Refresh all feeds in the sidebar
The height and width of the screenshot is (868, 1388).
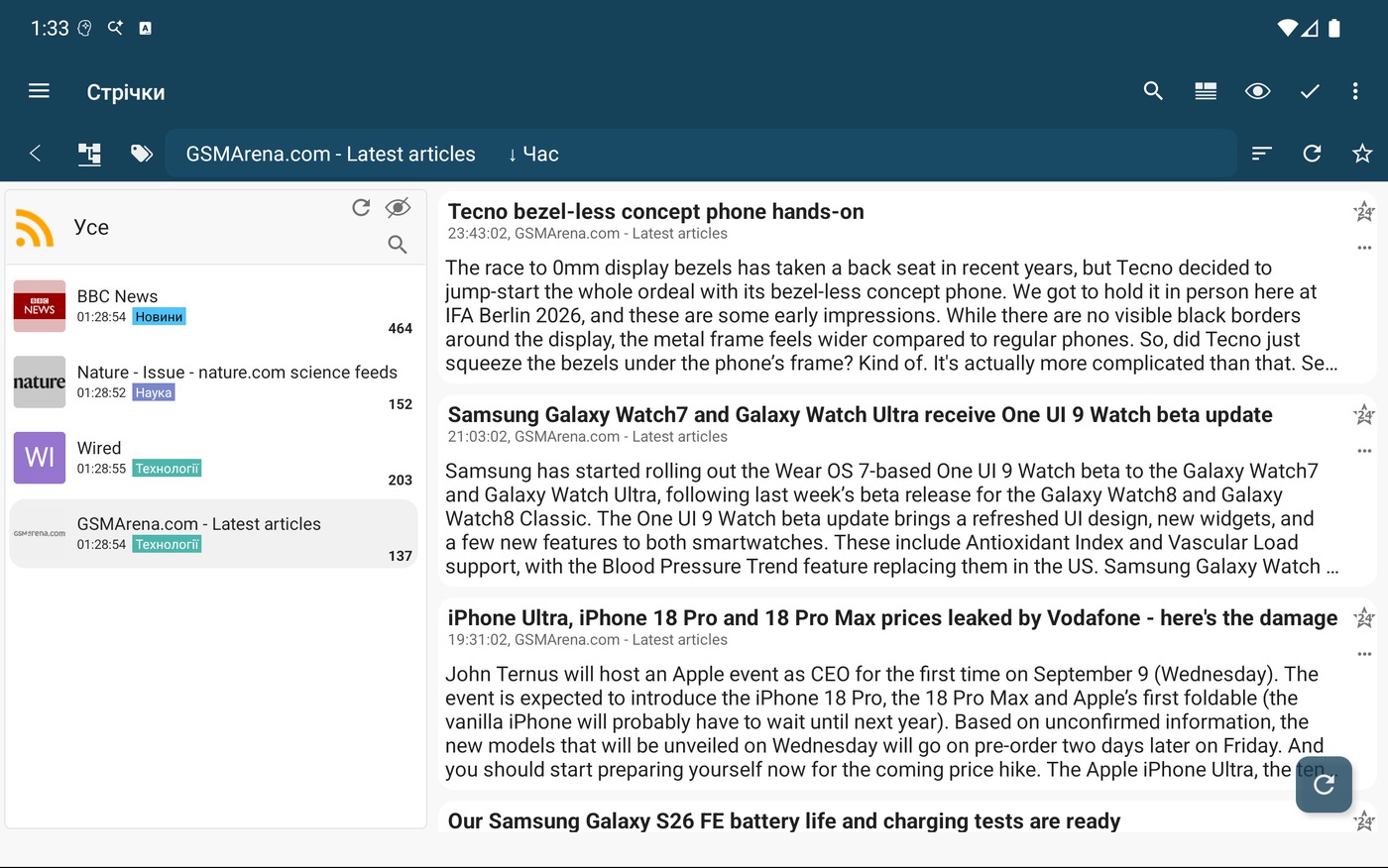coord(361,207)
